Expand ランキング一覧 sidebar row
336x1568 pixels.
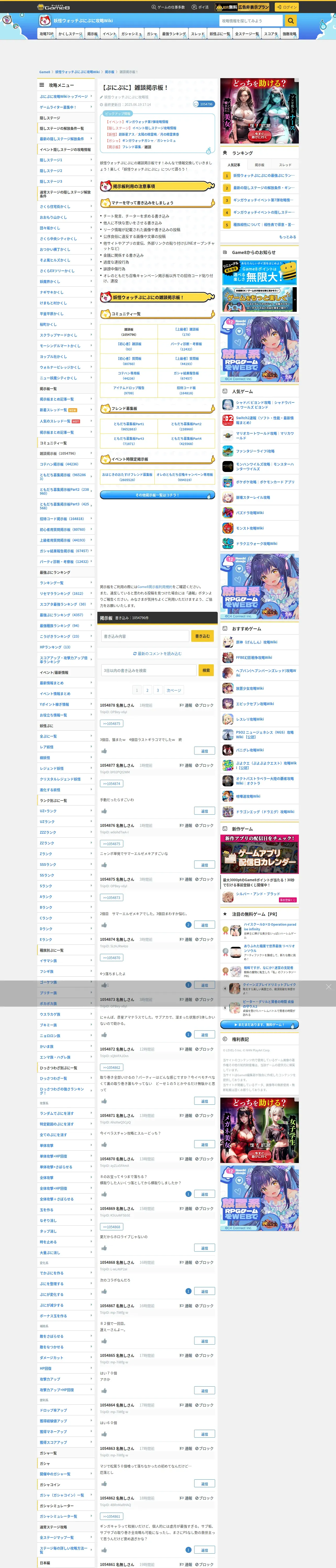coord(66,583)
